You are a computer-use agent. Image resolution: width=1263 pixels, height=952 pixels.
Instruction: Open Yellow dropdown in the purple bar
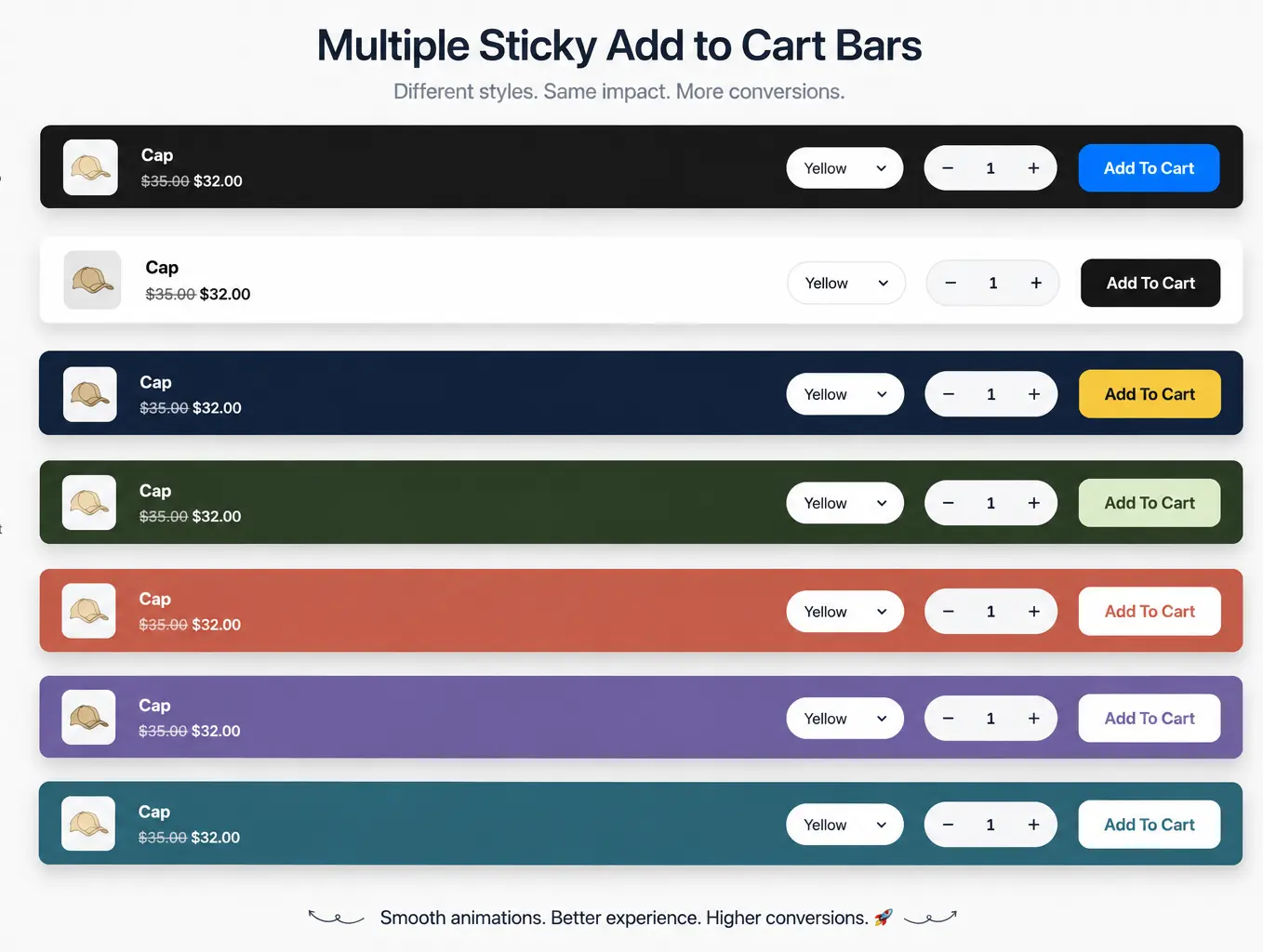click(x=844, y=719)
